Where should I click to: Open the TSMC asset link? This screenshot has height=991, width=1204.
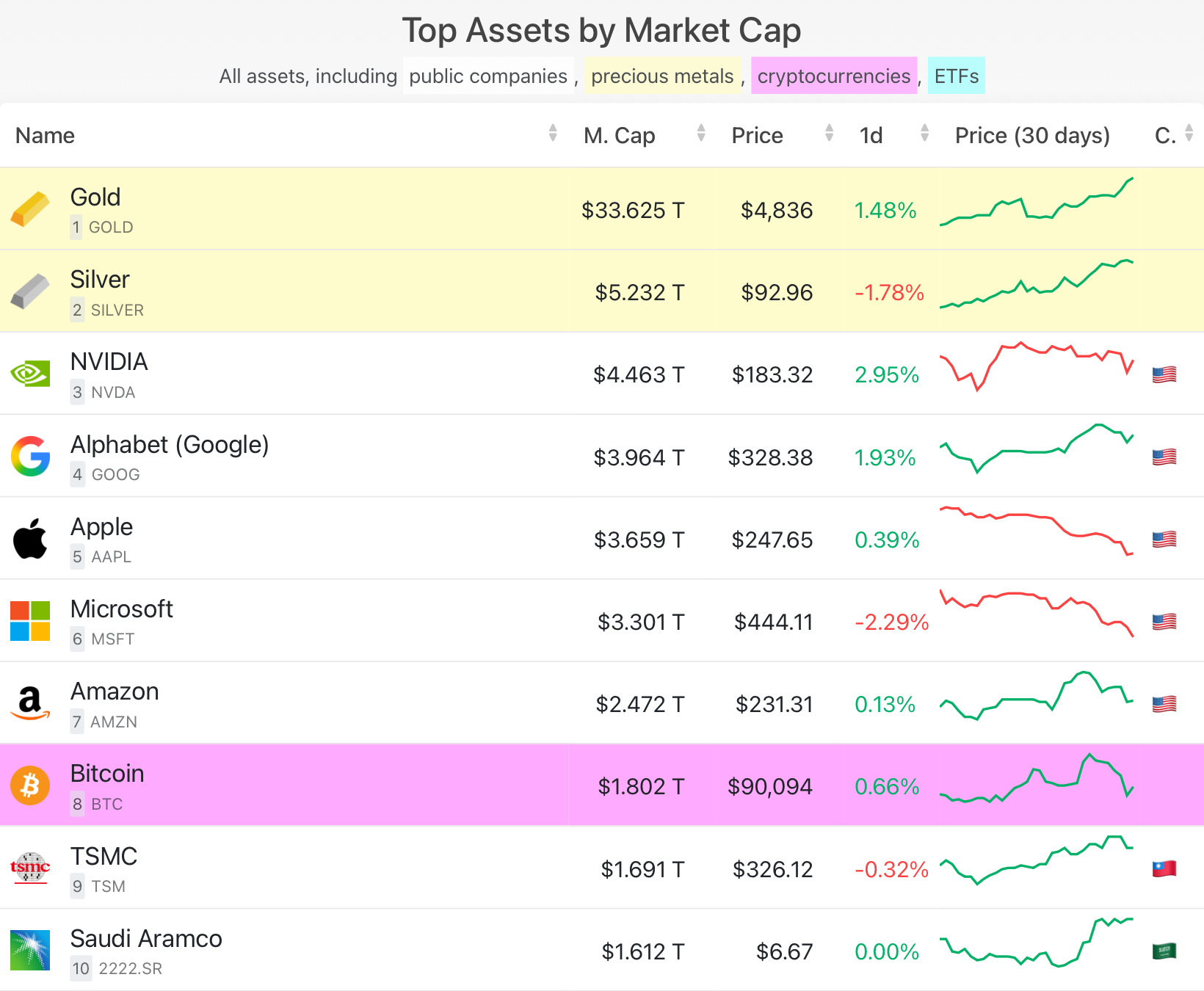coord(104,857)
